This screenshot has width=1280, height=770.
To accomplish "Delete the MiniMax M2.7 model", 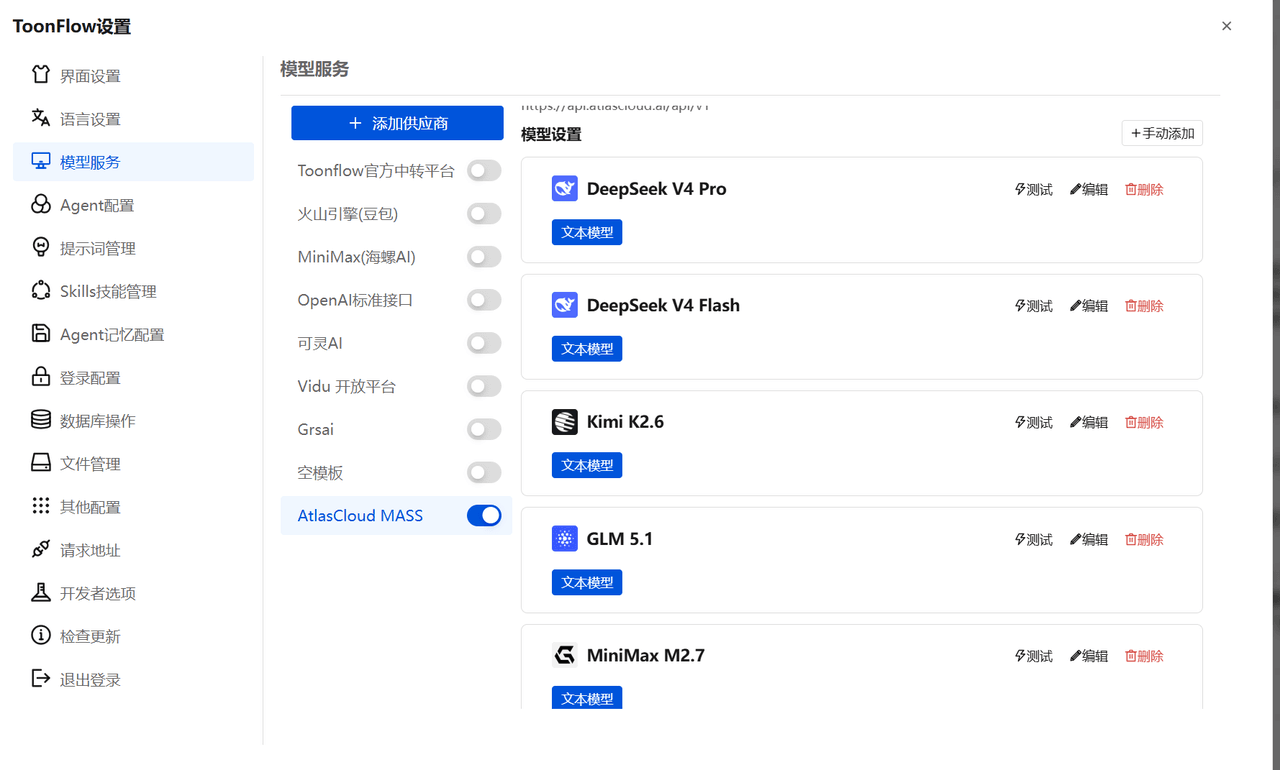I will click(1144, 656).
